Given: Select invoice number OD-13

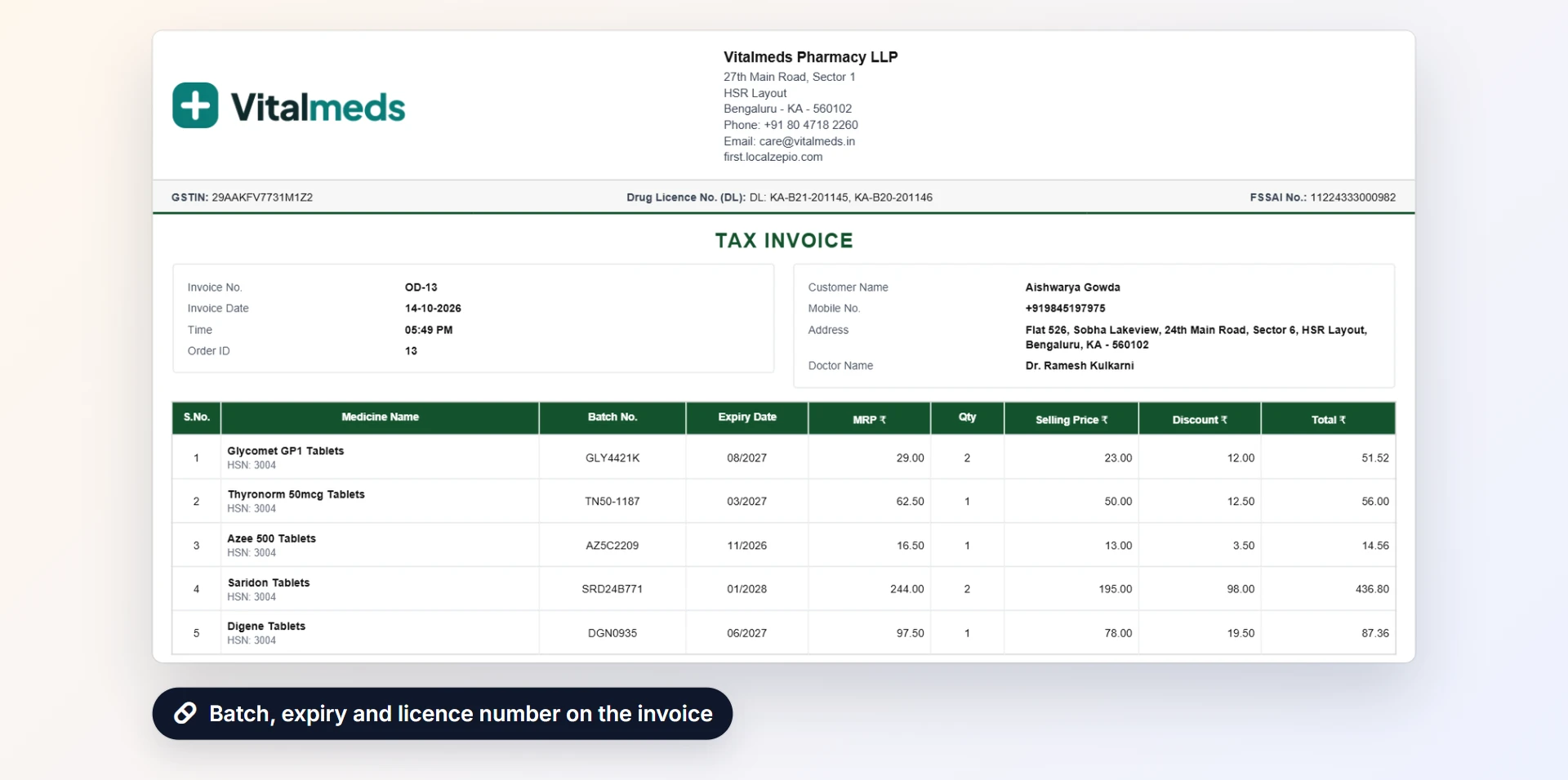Looking at the screenshot, I should click(421, 287).
